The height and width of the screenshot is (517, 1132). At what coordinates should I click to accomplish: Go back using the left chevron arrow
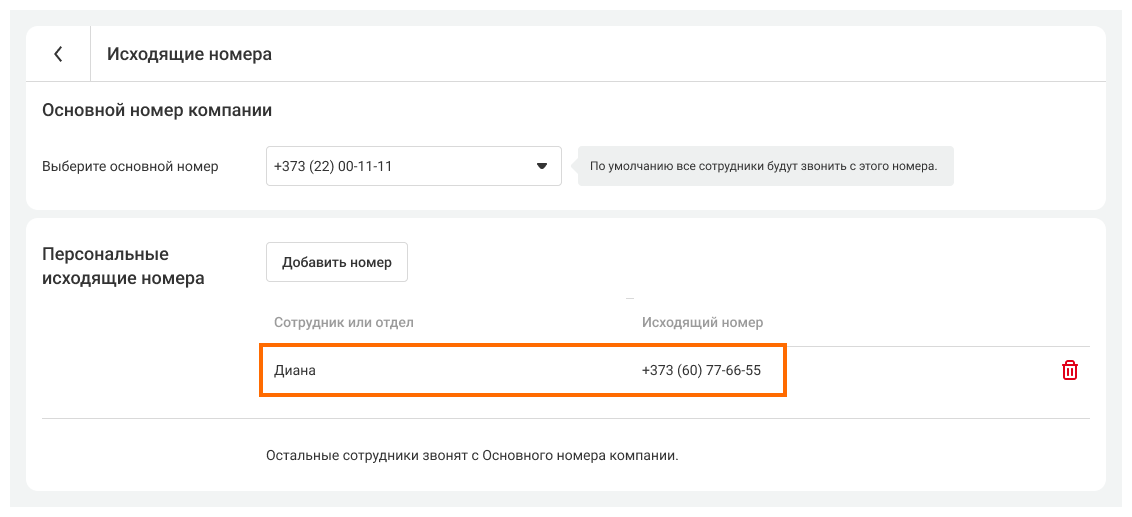(58, 54)
